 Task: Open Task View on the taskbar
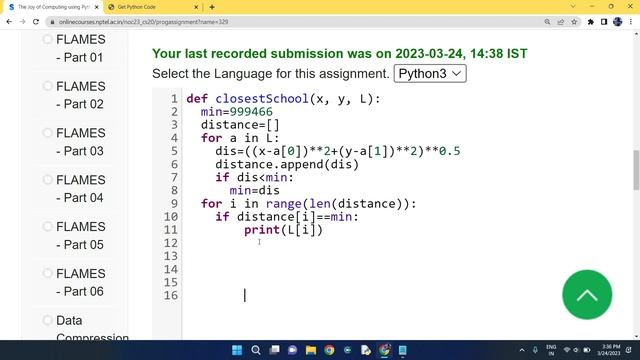tap(274, 350)
